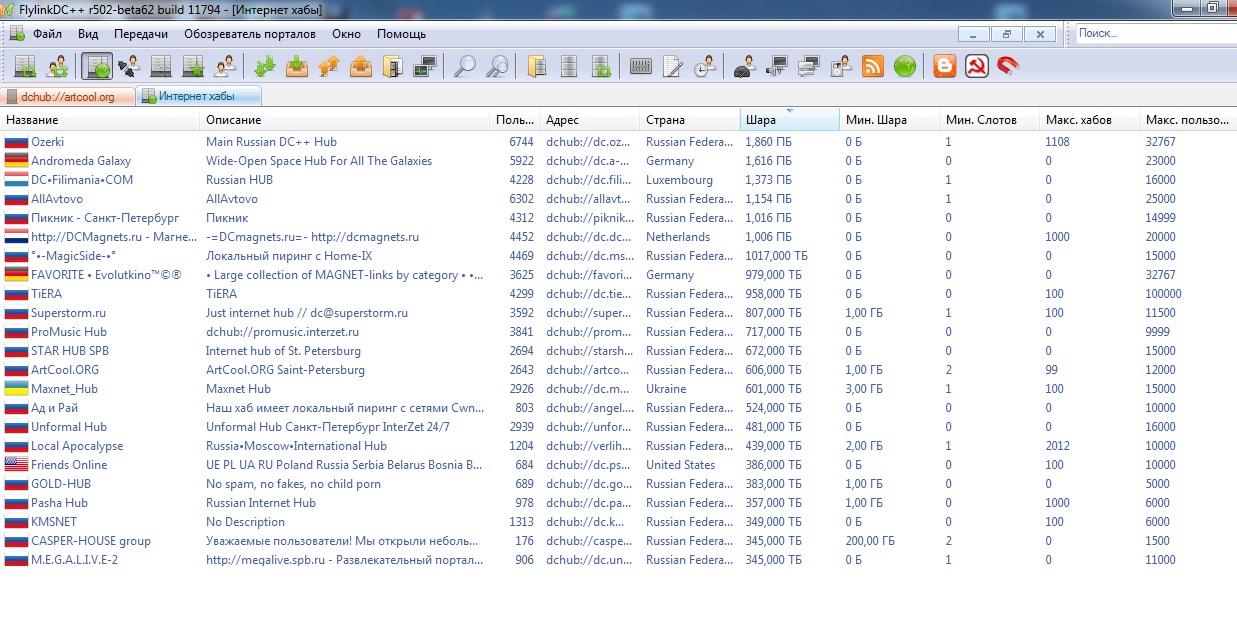Viewport: 1237px width, 642px height.
Task: Sort the list by Название column
Action: [100, 120]
